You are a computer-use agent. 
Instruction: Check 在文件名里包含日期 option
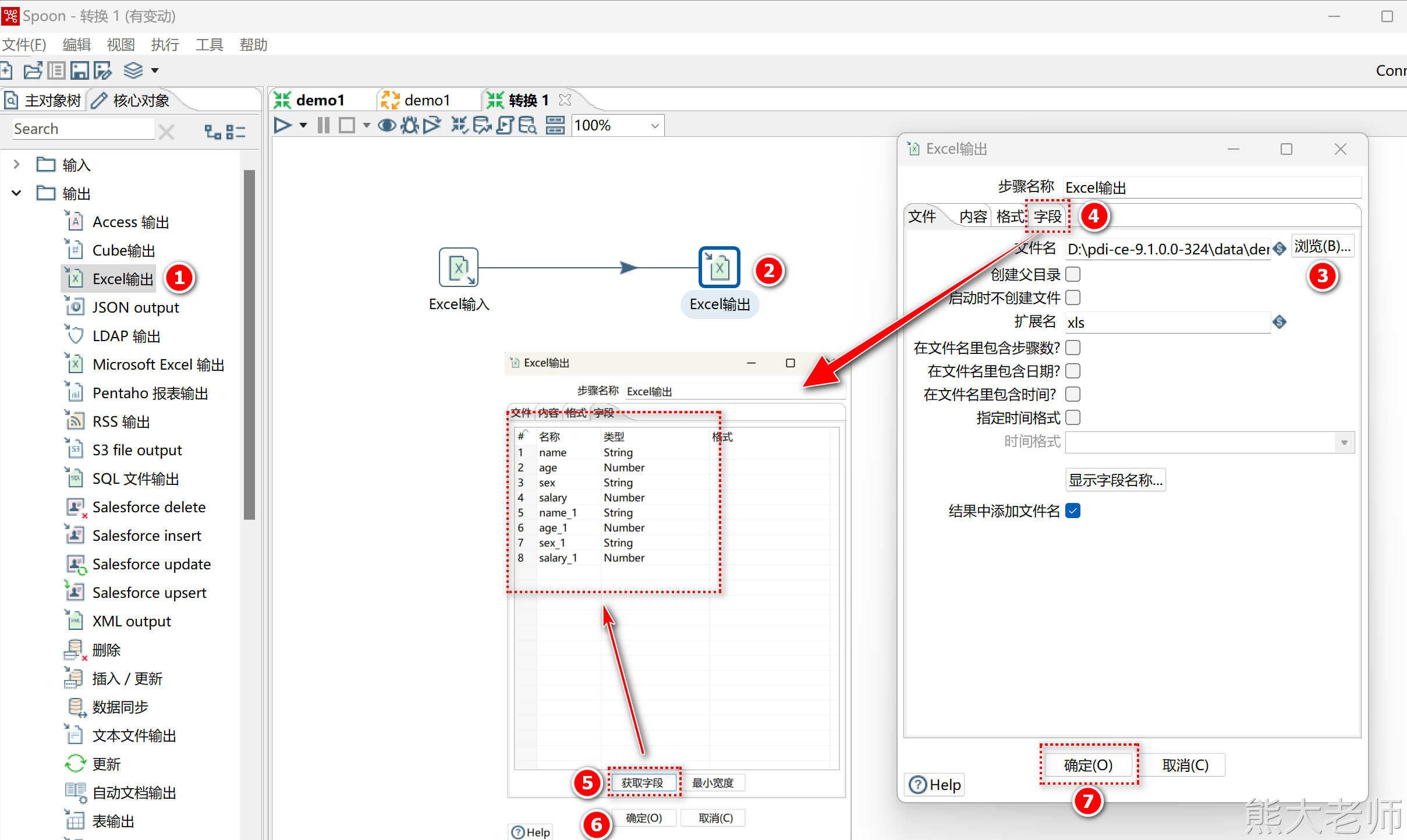(x=1073, y=371)
